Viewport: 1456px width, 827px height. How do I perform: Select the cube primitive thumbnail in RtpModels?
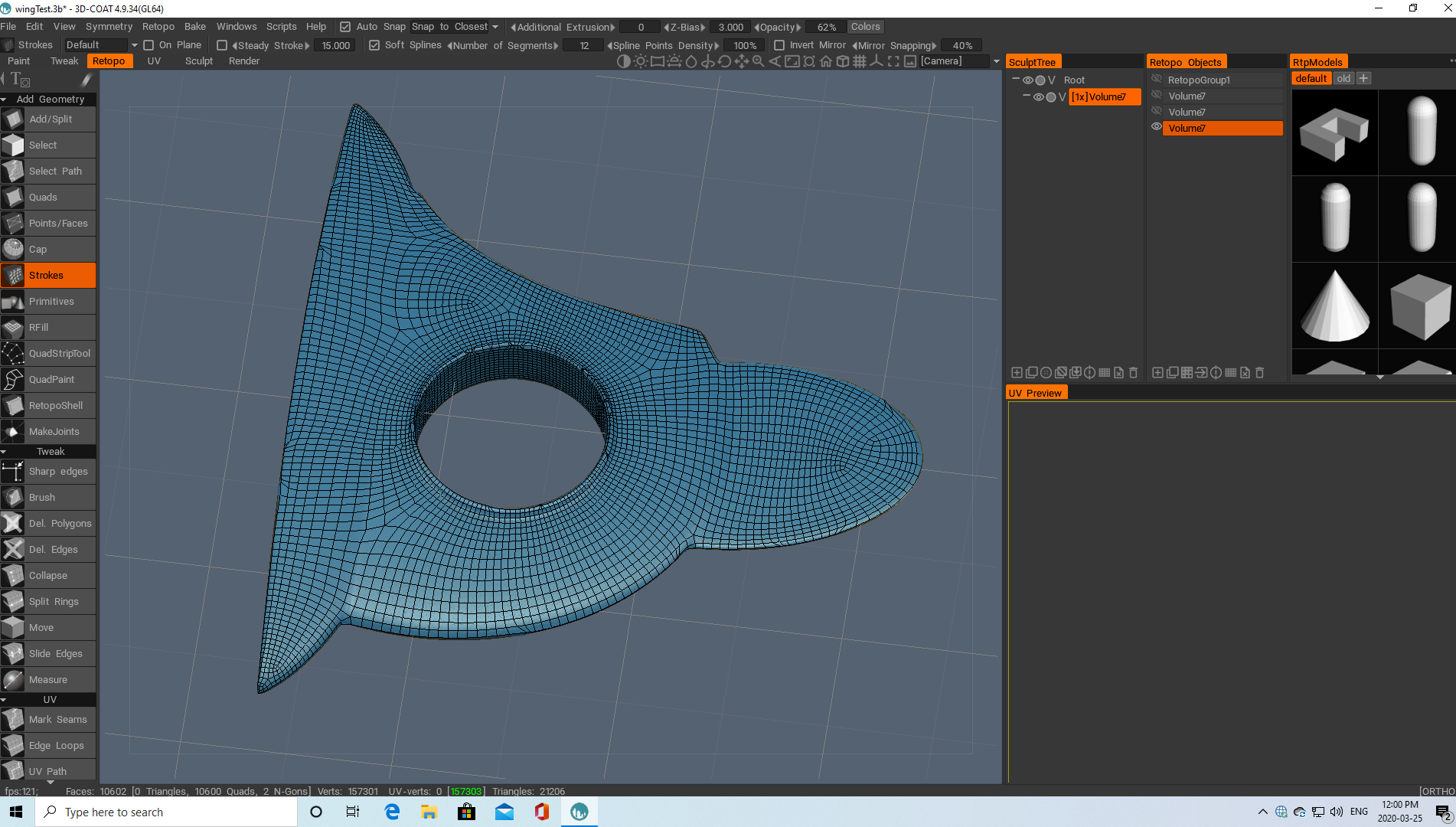(1419, 306)
